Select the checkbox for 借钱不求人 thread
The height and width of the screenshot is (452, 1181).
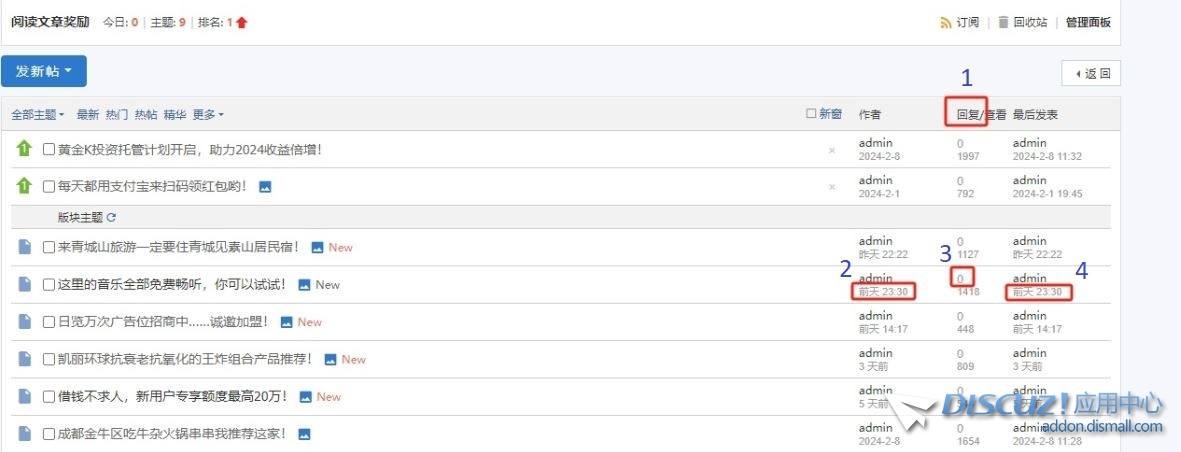click(x=49, y=397)
